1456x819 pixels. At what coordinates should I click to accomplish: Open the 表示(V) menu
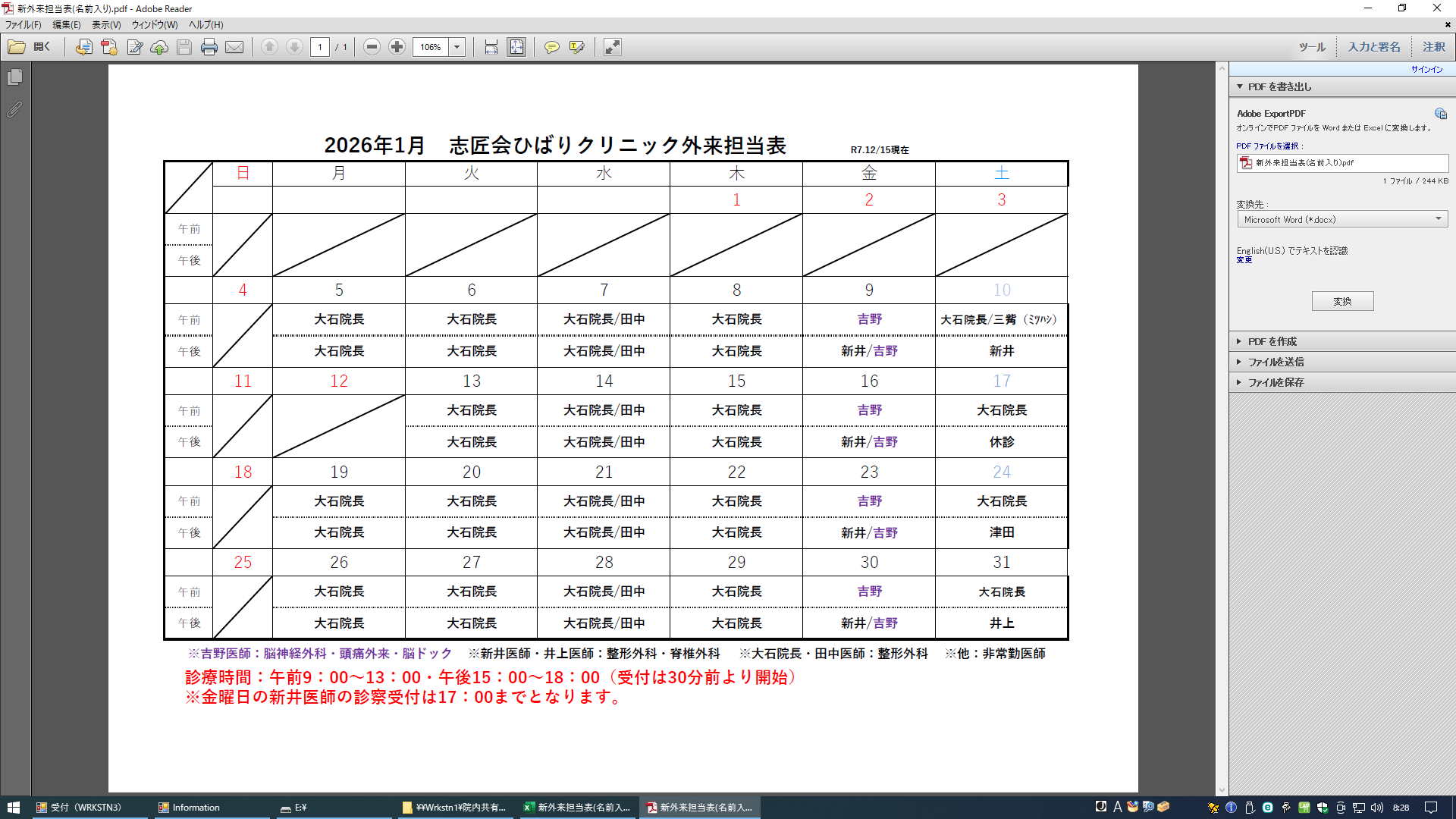pos(106,24)
